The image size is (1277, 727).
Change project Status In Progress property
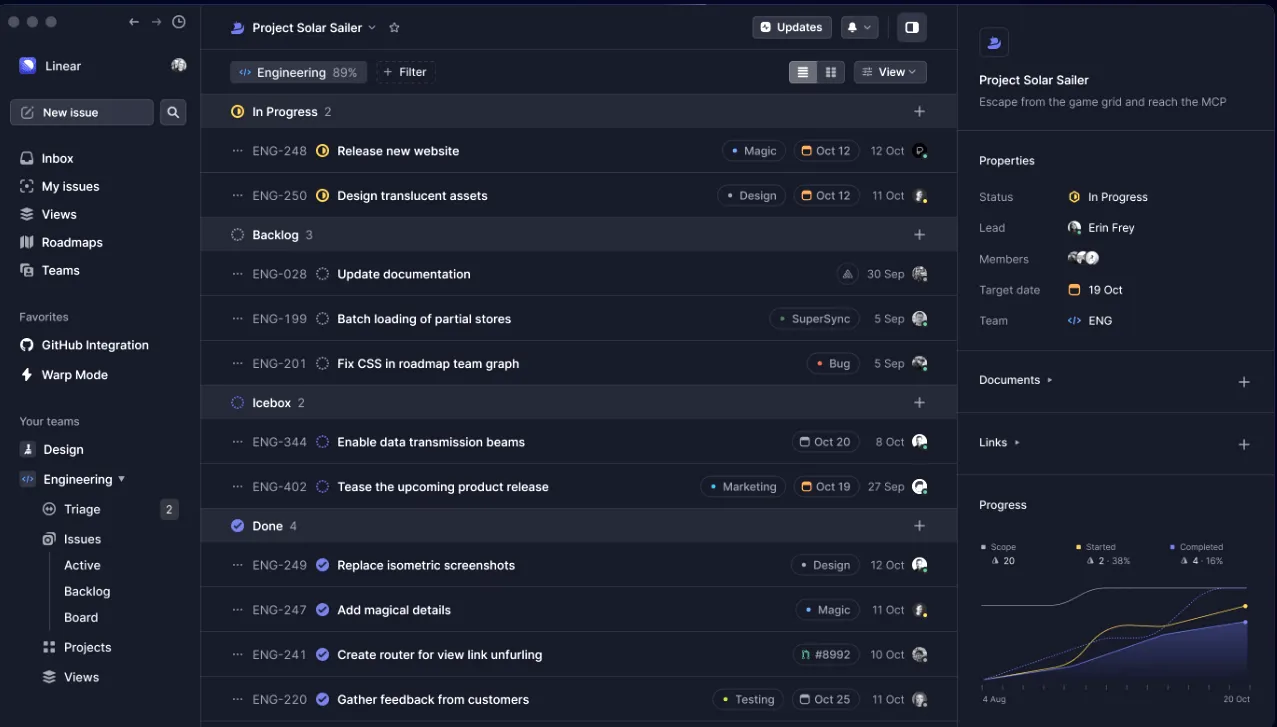(1108, 197)
